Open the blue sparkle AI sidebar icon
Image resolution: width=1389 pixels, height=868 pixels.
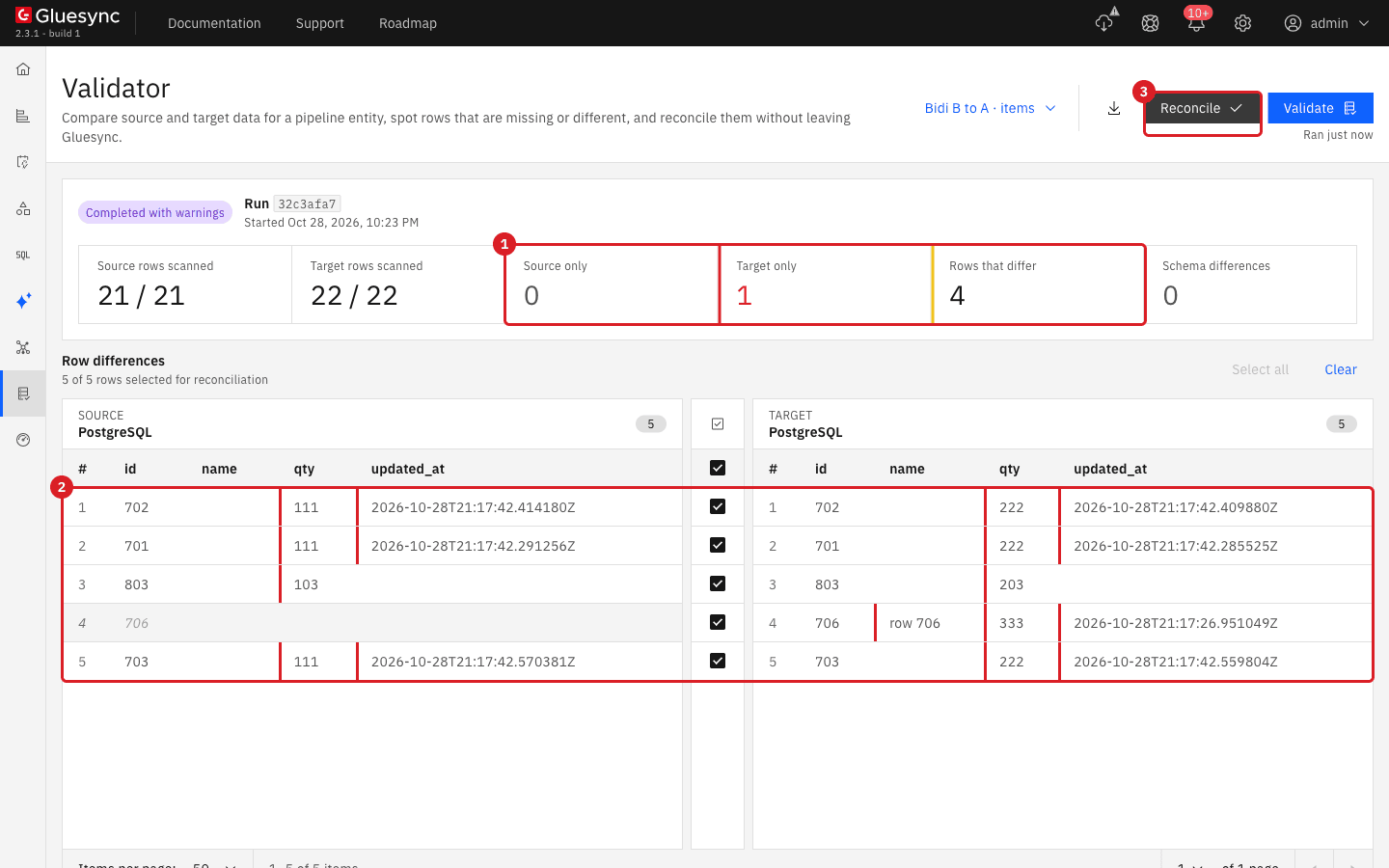point(23,301)
